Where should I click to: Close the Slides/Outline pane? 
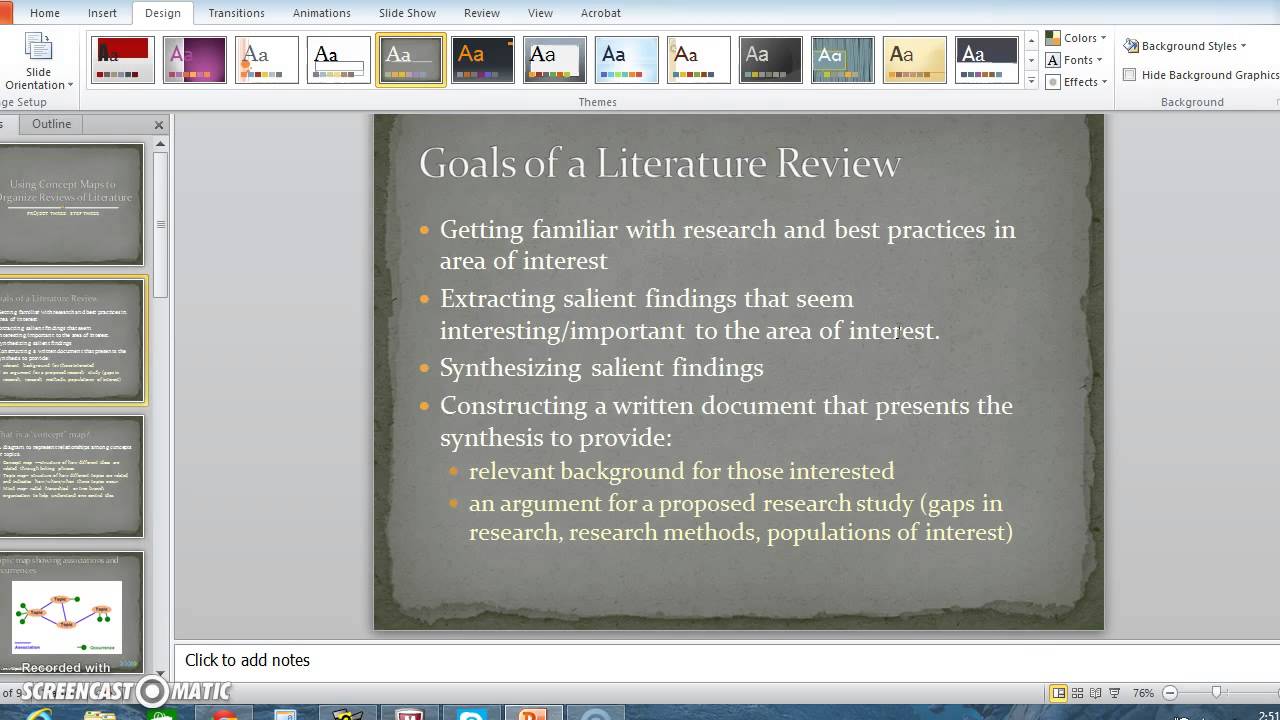click(x=158, y=125)
